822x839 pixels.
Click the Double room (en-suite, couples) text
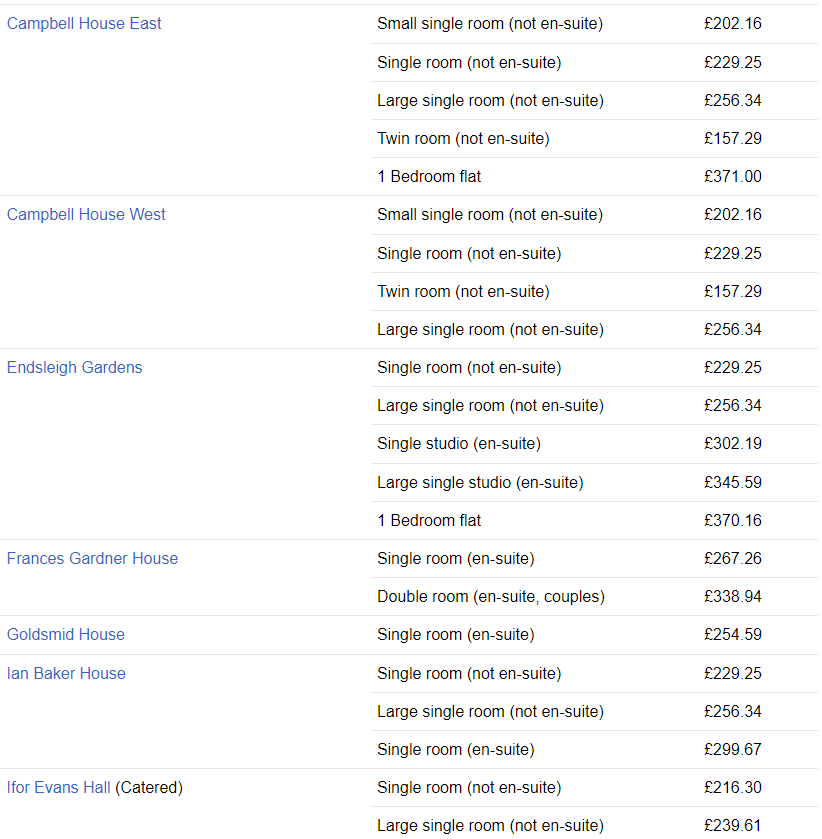(x=491, y=597)
